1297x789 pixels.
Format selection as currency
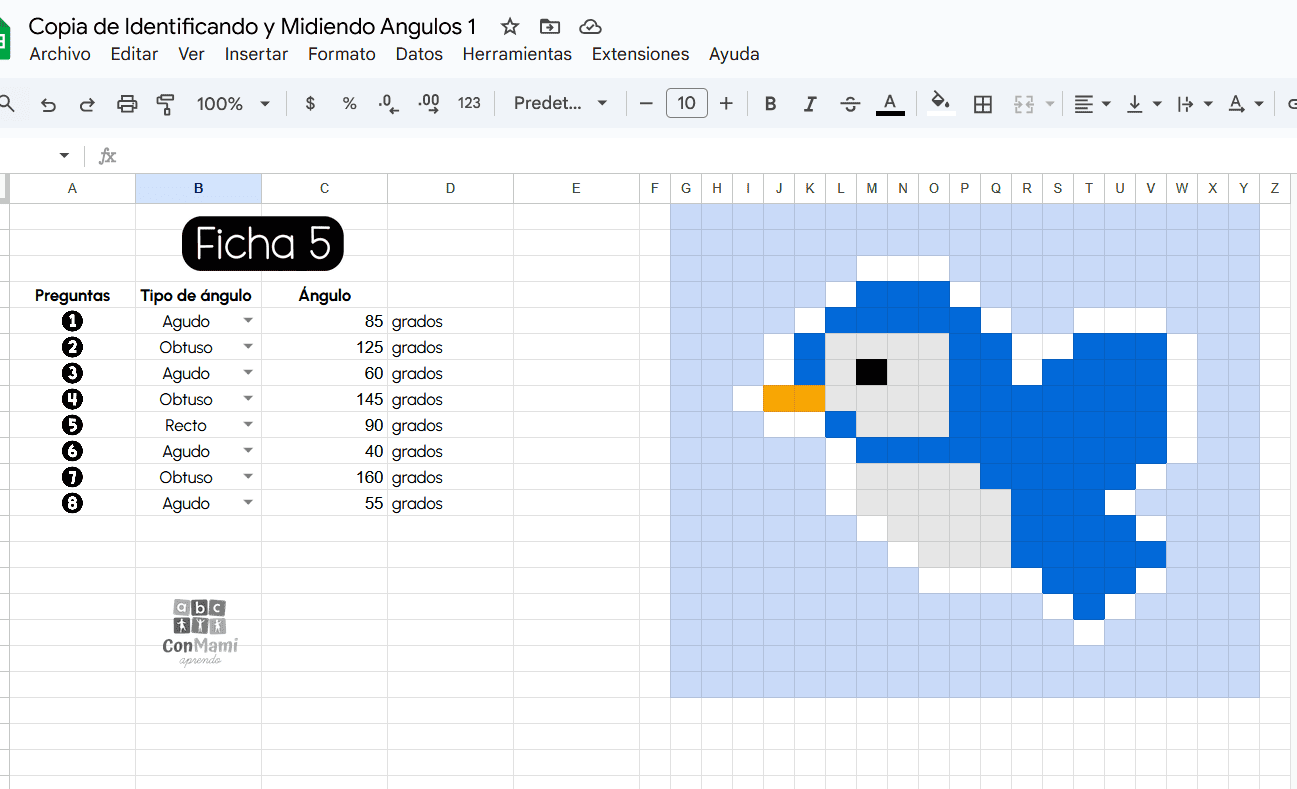(x=310, y=104)
